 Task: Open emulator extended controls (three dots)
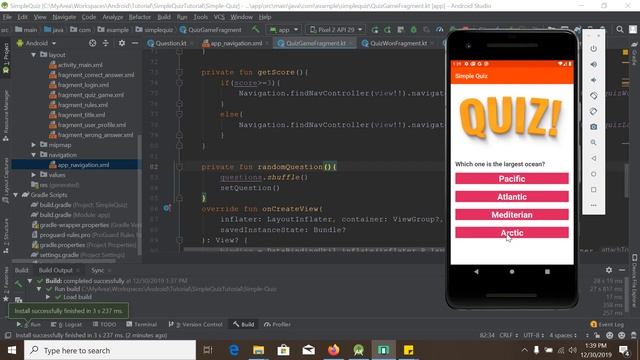point(593,205)
